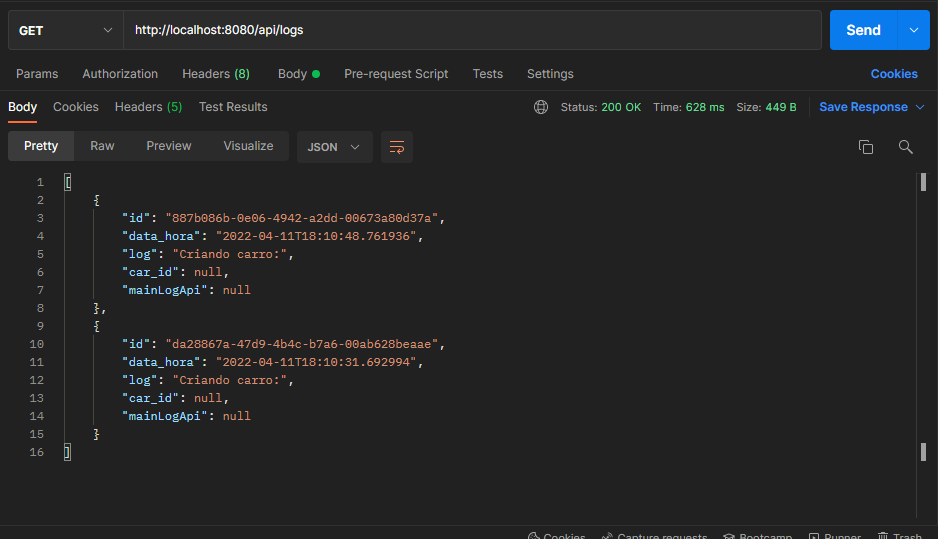Click the id value starting with da28867a
Image resolution: width=938 pixels, height=539 pixels.
coord(302,344)
